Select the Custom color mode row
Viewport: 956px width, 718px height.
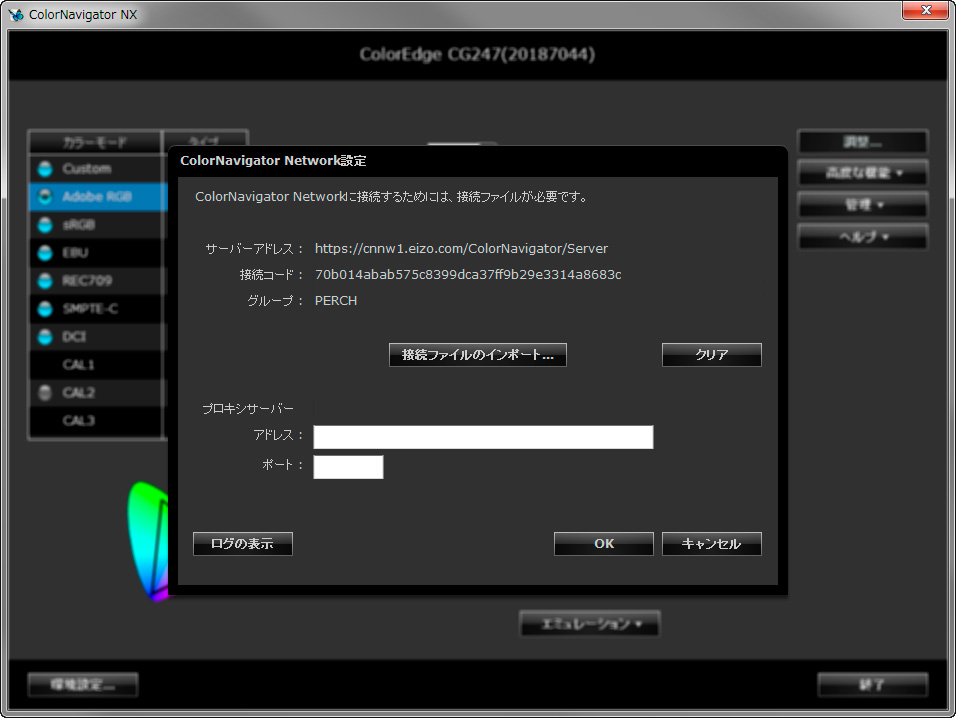click(x=98, y=168)
